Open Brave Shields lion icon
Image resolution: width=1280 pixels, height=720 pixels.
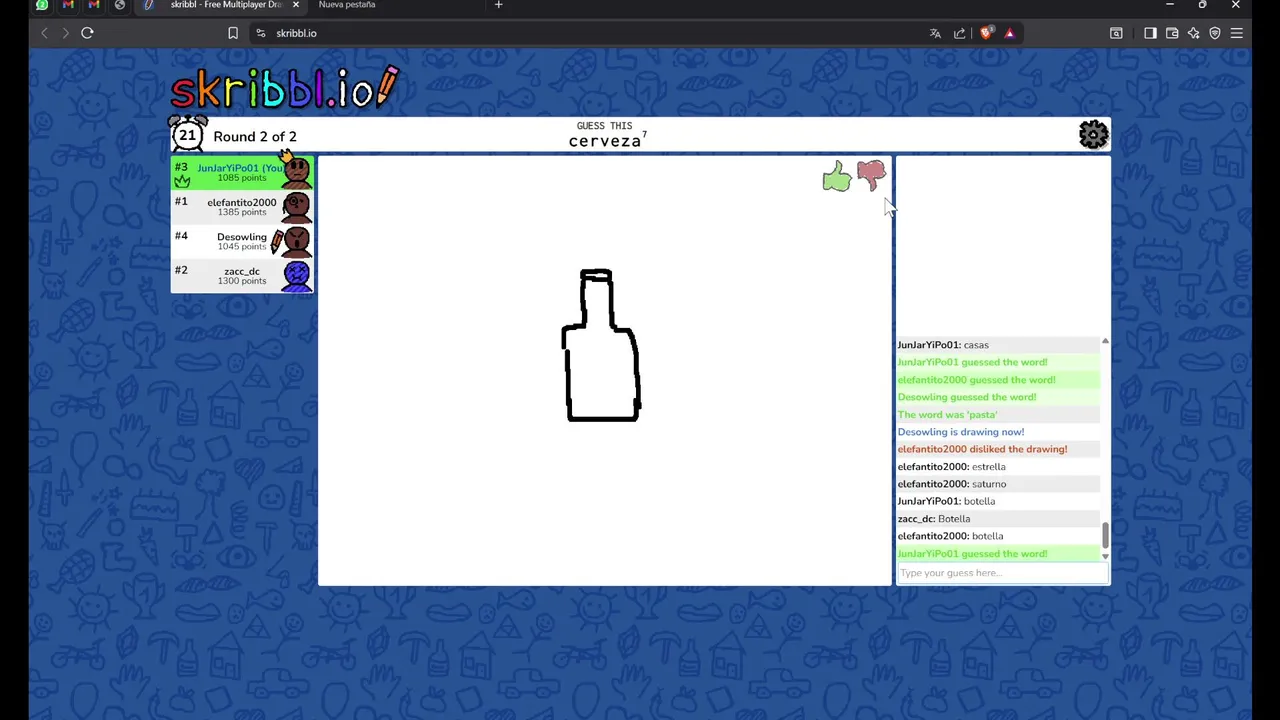986,33
